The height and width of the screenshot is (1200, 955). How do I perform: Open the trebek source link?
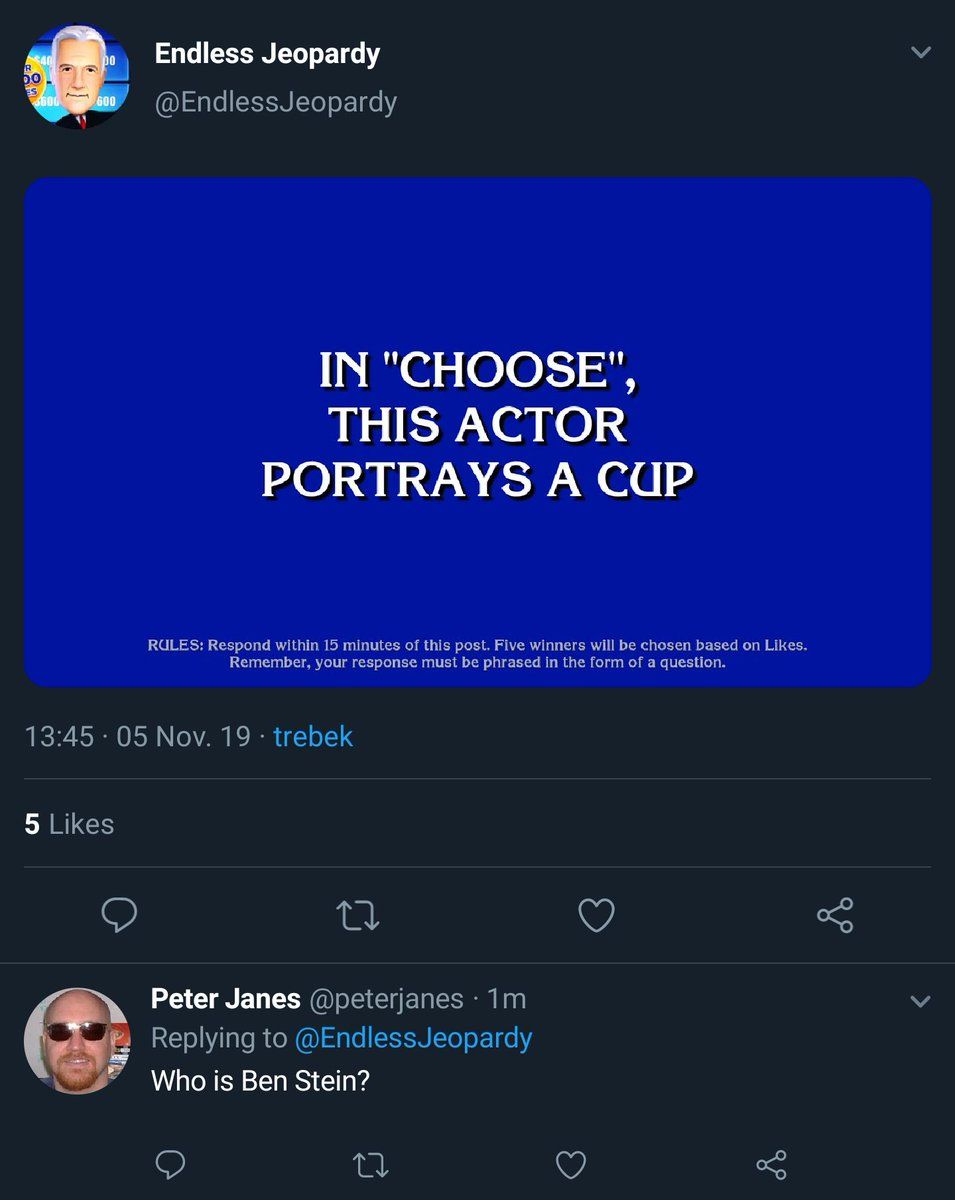(x=313, y=737)
